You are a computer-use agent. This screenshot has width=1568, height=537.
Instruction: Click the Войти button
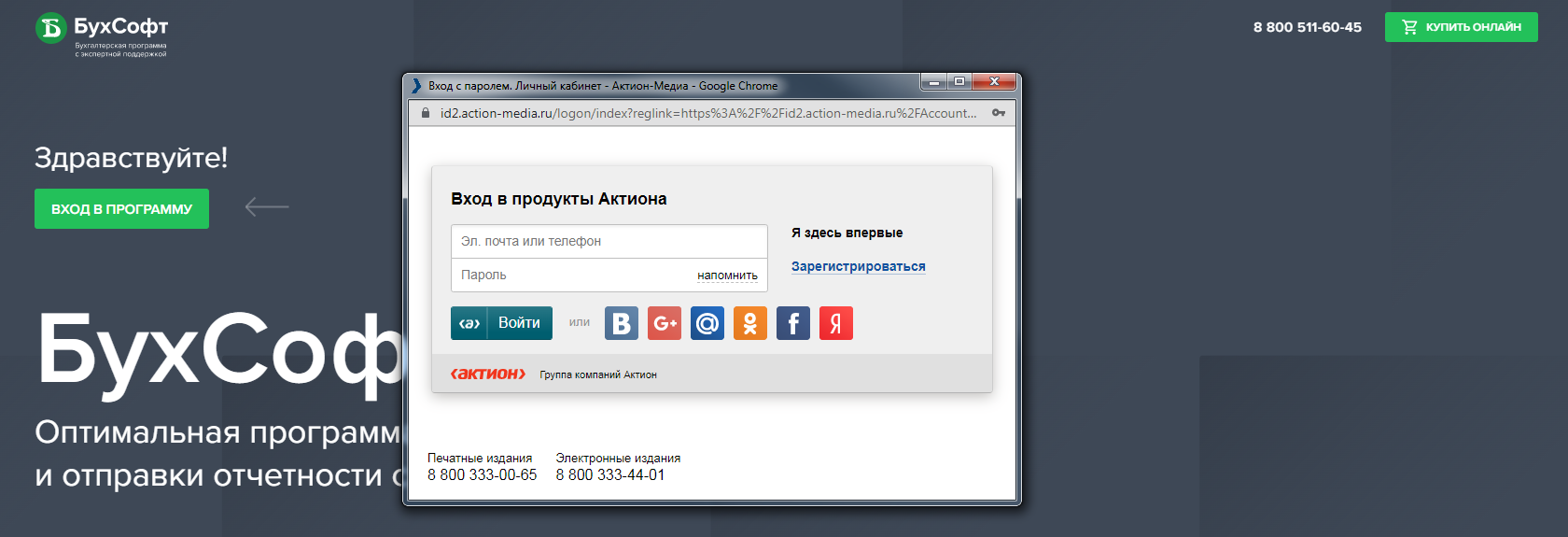(x=501, y=323)
